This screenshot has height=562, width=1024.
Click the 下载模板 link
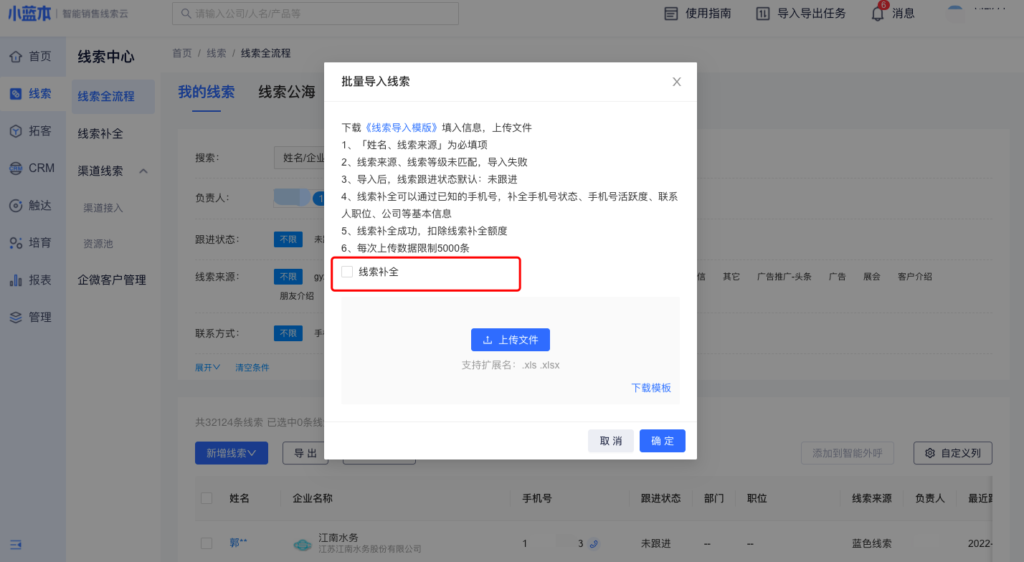[x=650, y=388]
